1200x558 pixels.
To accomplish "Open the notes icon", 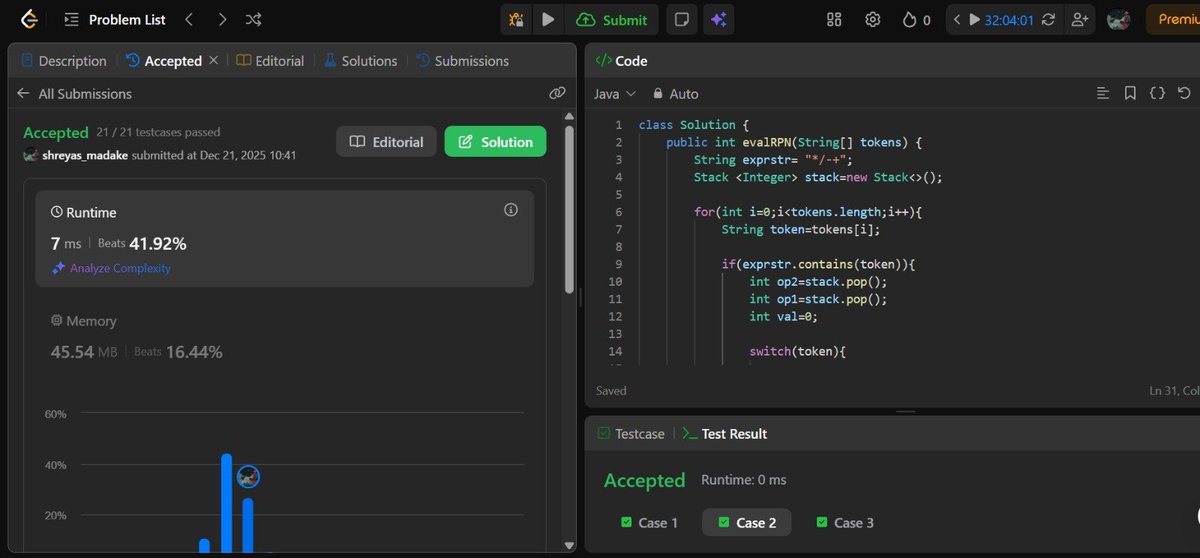I will pos(681,19).
